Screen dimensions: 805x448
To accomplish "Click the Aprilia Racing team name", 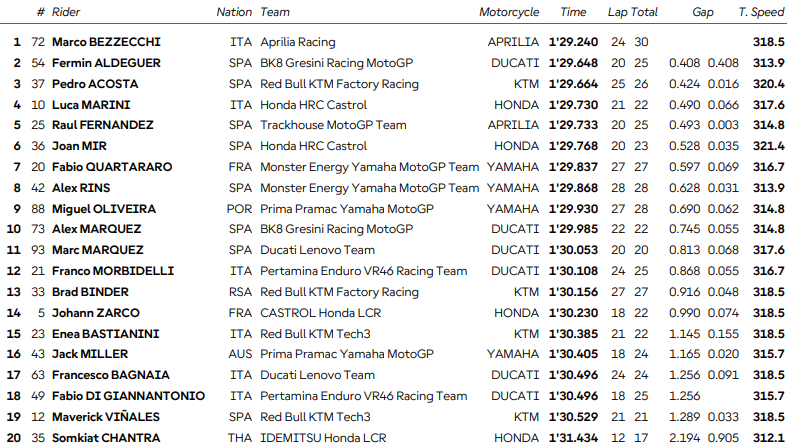I will coord(298,43).
